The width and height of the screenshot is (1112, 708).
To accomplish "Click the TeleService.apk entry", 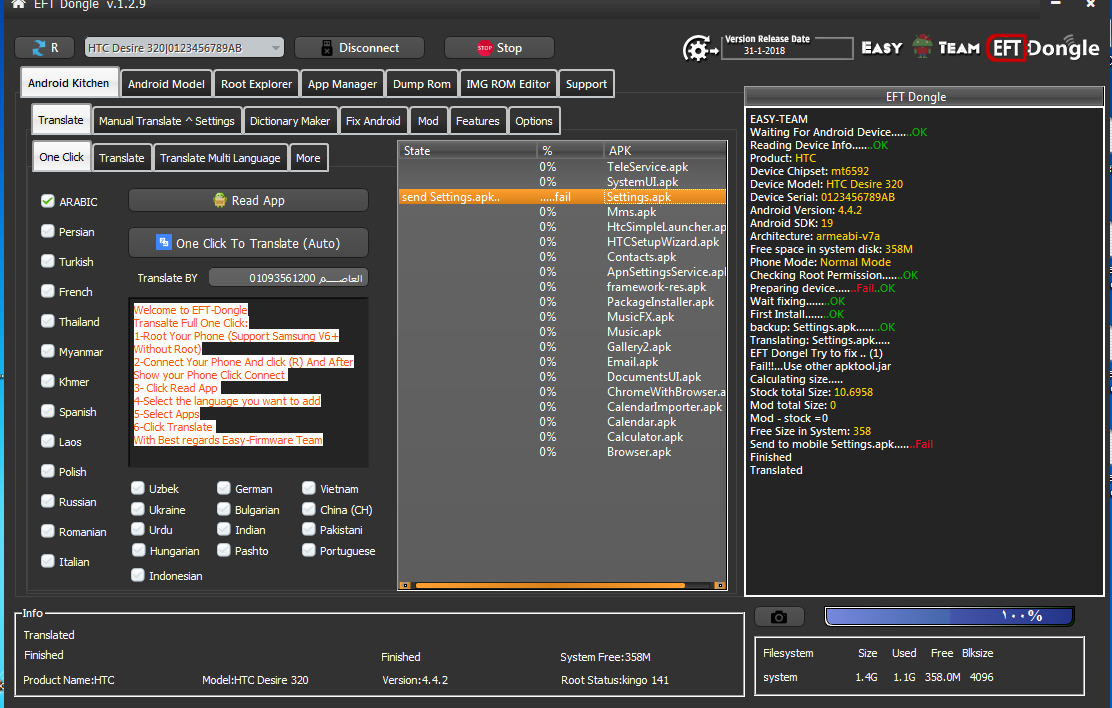I will [x=647, y=167].
